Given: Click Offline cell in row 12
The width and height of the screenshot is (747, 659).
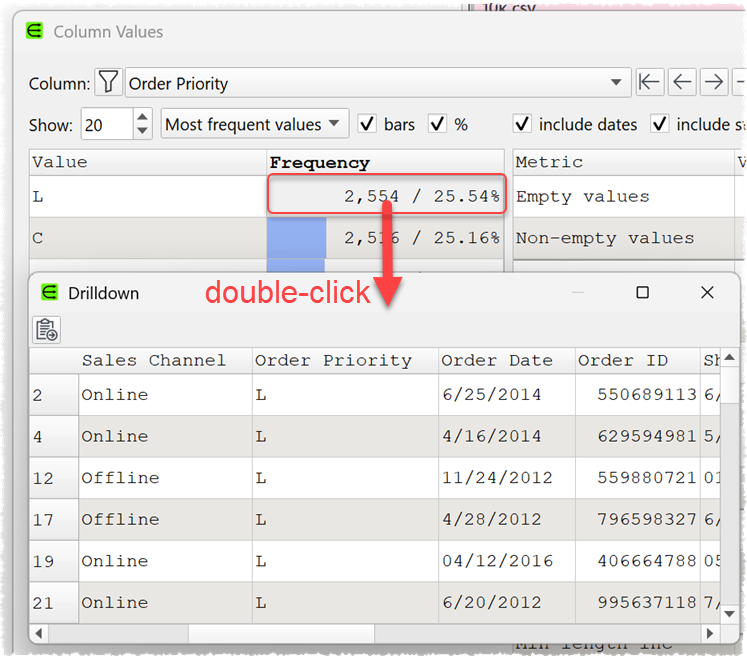Looking at the screenshot, I should [x=165, y=478].
